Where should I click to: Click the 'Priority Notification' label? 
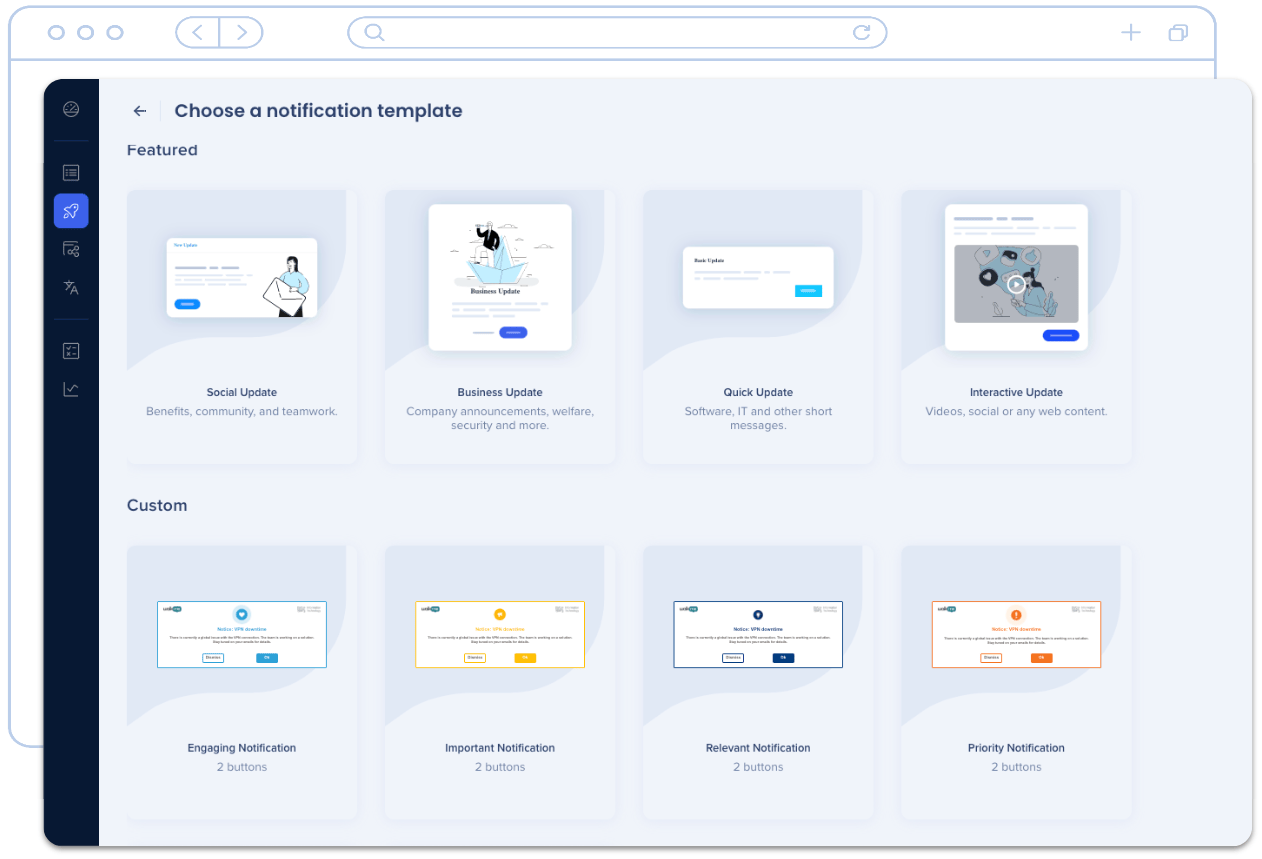1016,748
